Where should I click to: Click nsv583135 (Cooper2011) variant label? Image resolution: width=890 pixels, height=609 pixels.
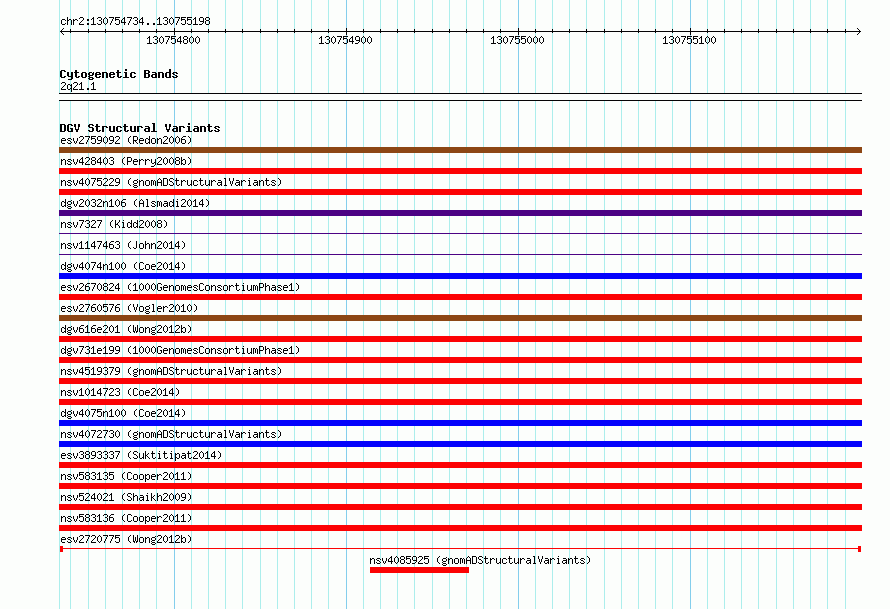point(126,476)
